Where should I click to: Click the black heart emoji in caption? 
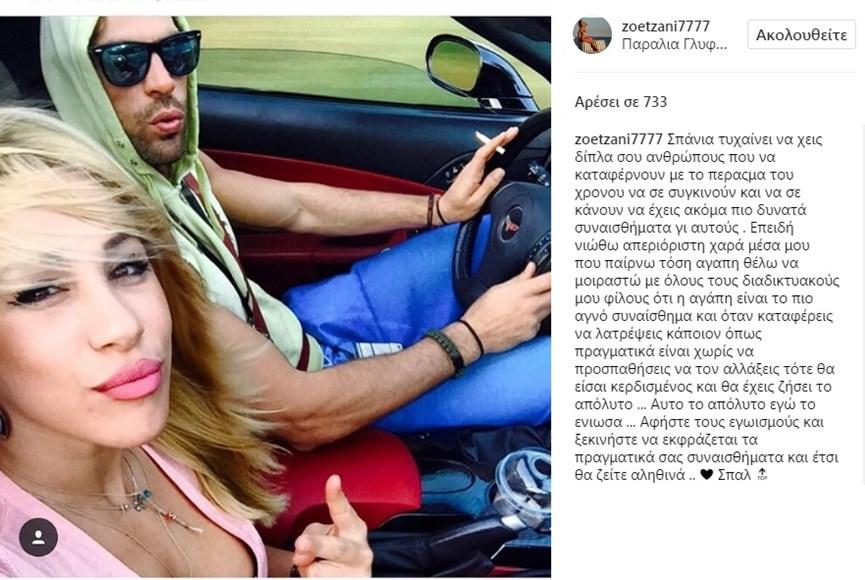(706, 474)
